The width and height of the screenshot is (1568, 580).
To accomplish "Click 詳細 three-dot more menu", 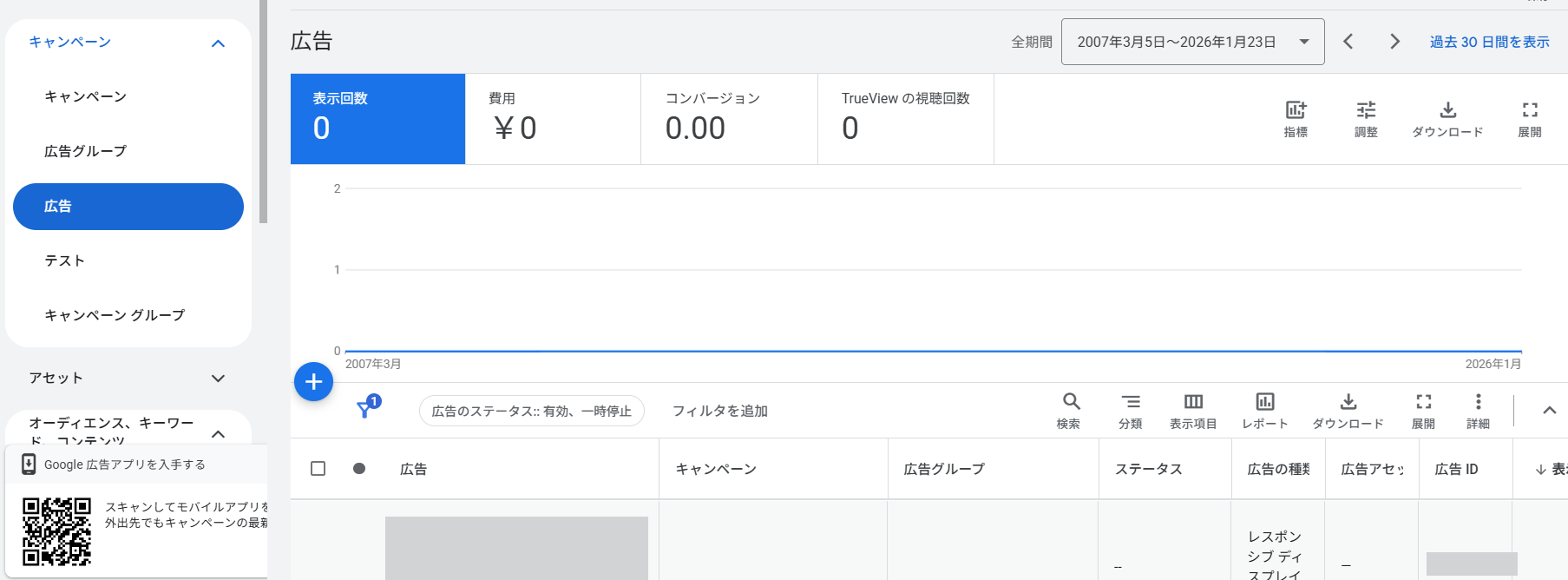I will coord(1478,409).
